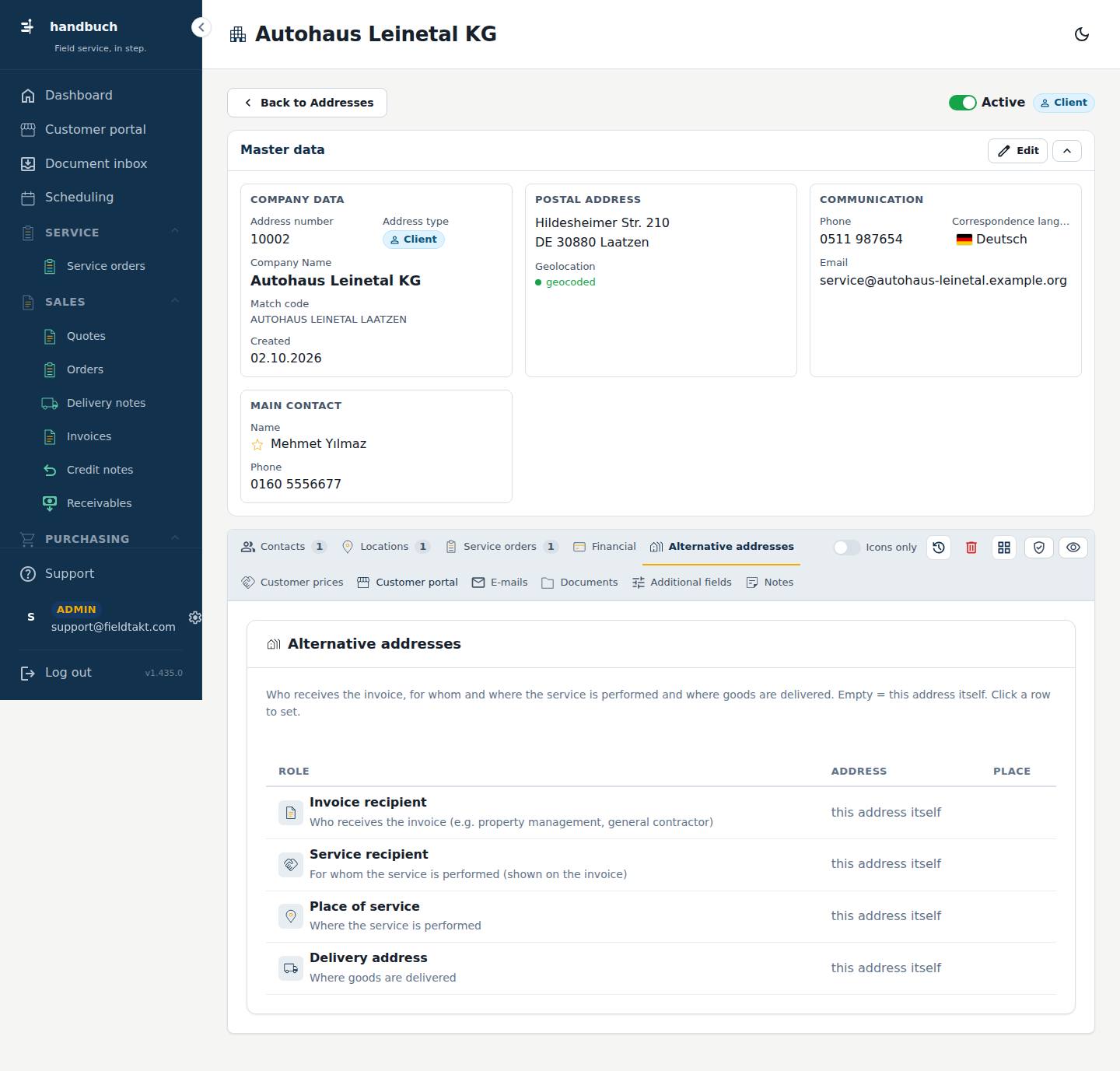Click the shield check icon button
The height and width of the screenshot is (1071, 1120).
tap(1039, 548)
